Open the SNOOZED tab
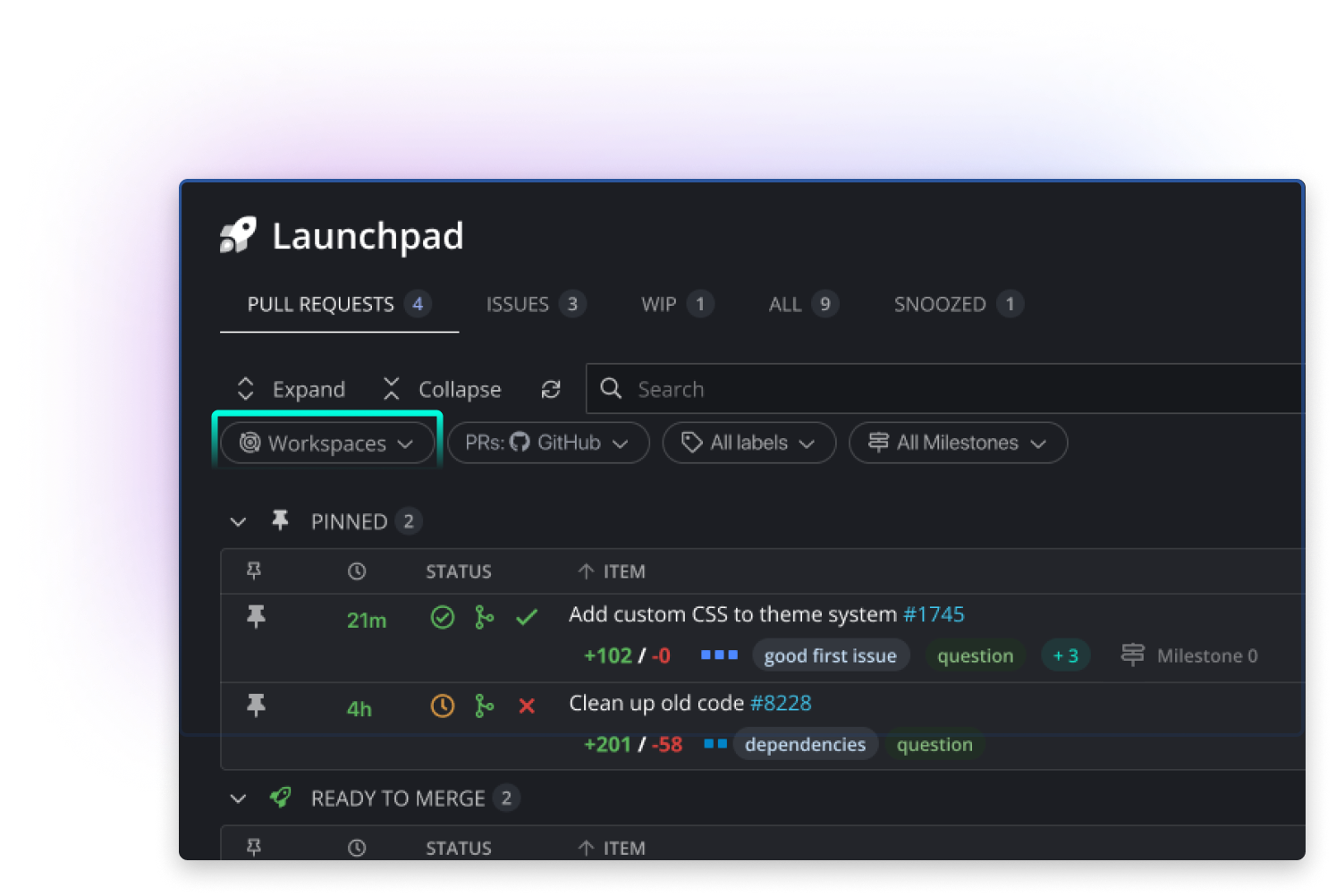This screenshot has height=896, width=1336. pos(941,304)
